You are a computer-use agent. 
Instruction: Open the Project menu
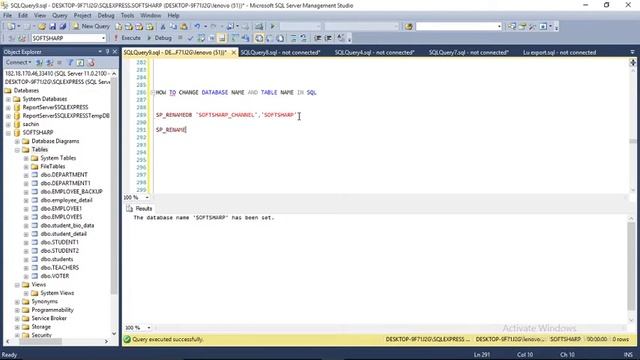point(82,16)
